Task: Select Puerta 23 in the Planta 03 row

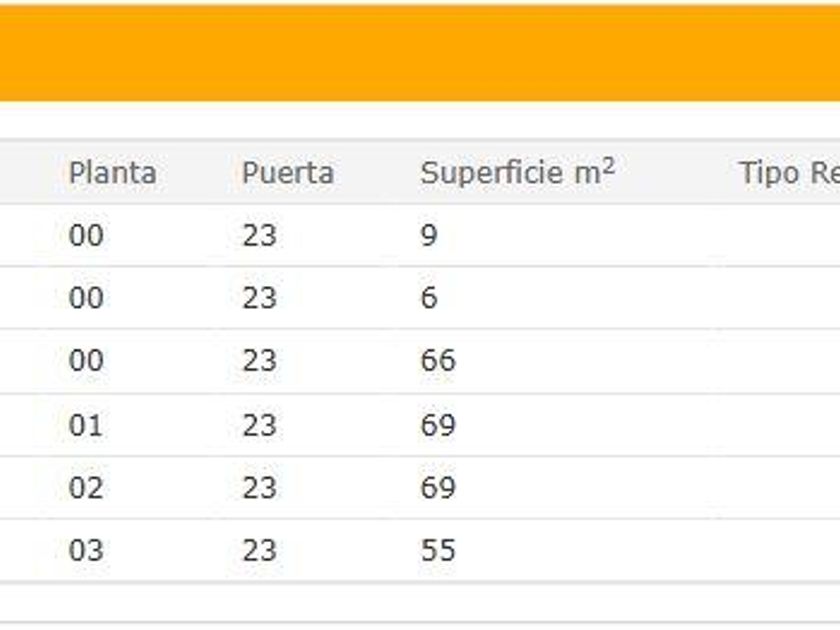Action: pos(259,550)
